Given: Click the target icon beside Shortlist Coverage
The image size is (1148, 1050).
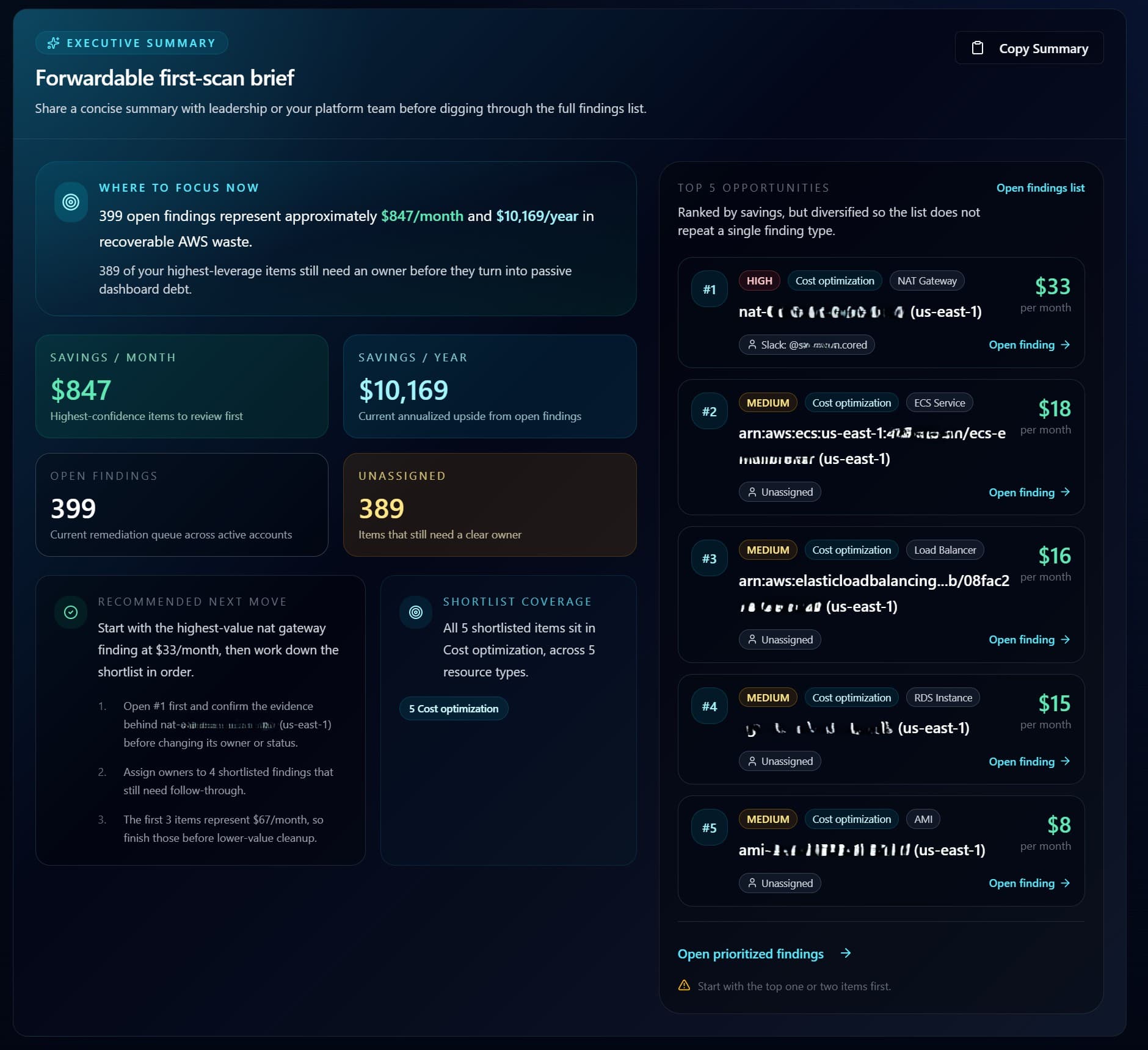Looking at the screenshot, I should (416, 612).
